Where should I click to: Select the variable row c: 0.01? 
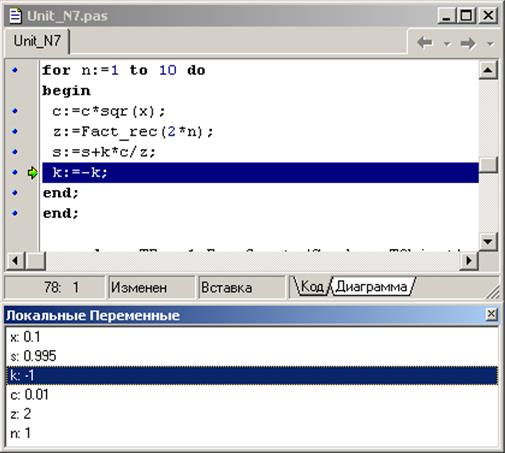(x=252, y=395)
